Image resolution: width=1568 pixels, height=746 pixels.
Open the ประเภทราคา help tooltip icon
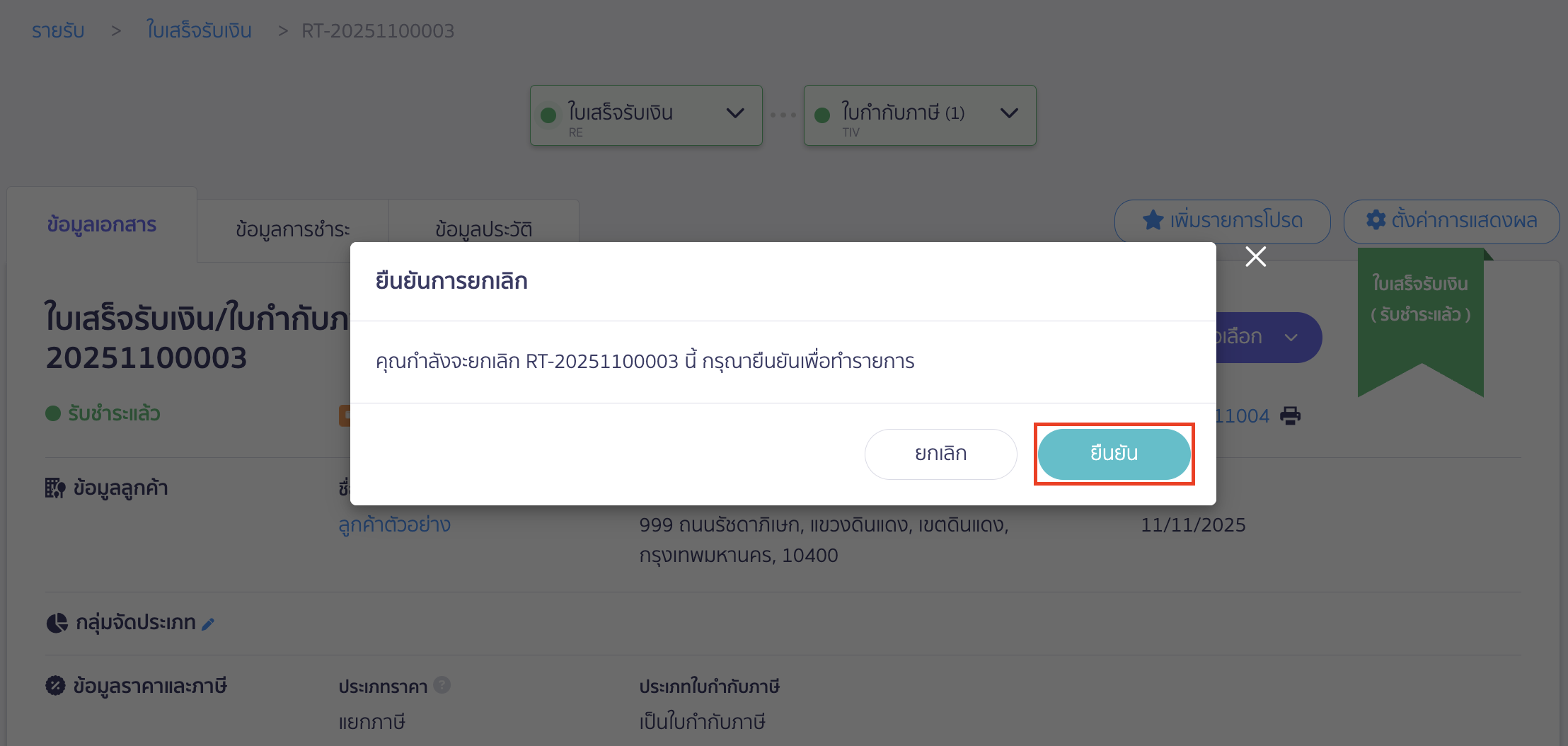[x=442, y=685]
